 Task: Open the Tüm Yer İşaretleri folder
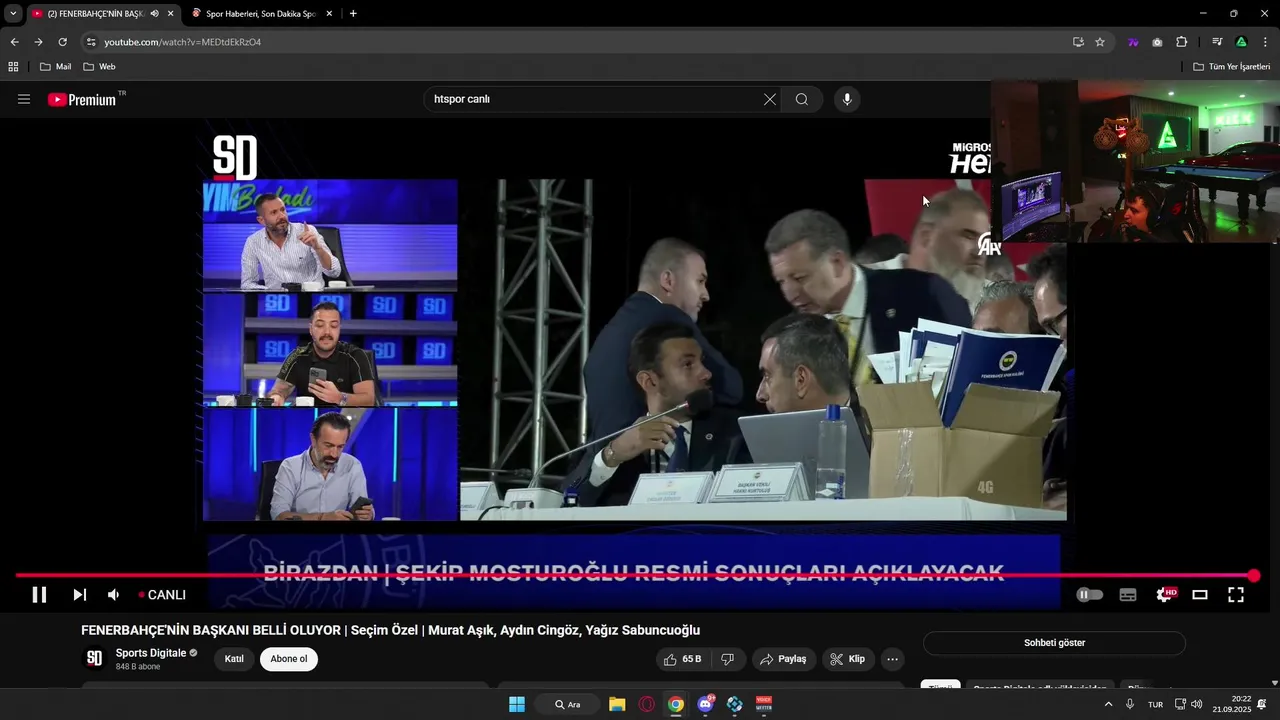tap(1231, 67)
